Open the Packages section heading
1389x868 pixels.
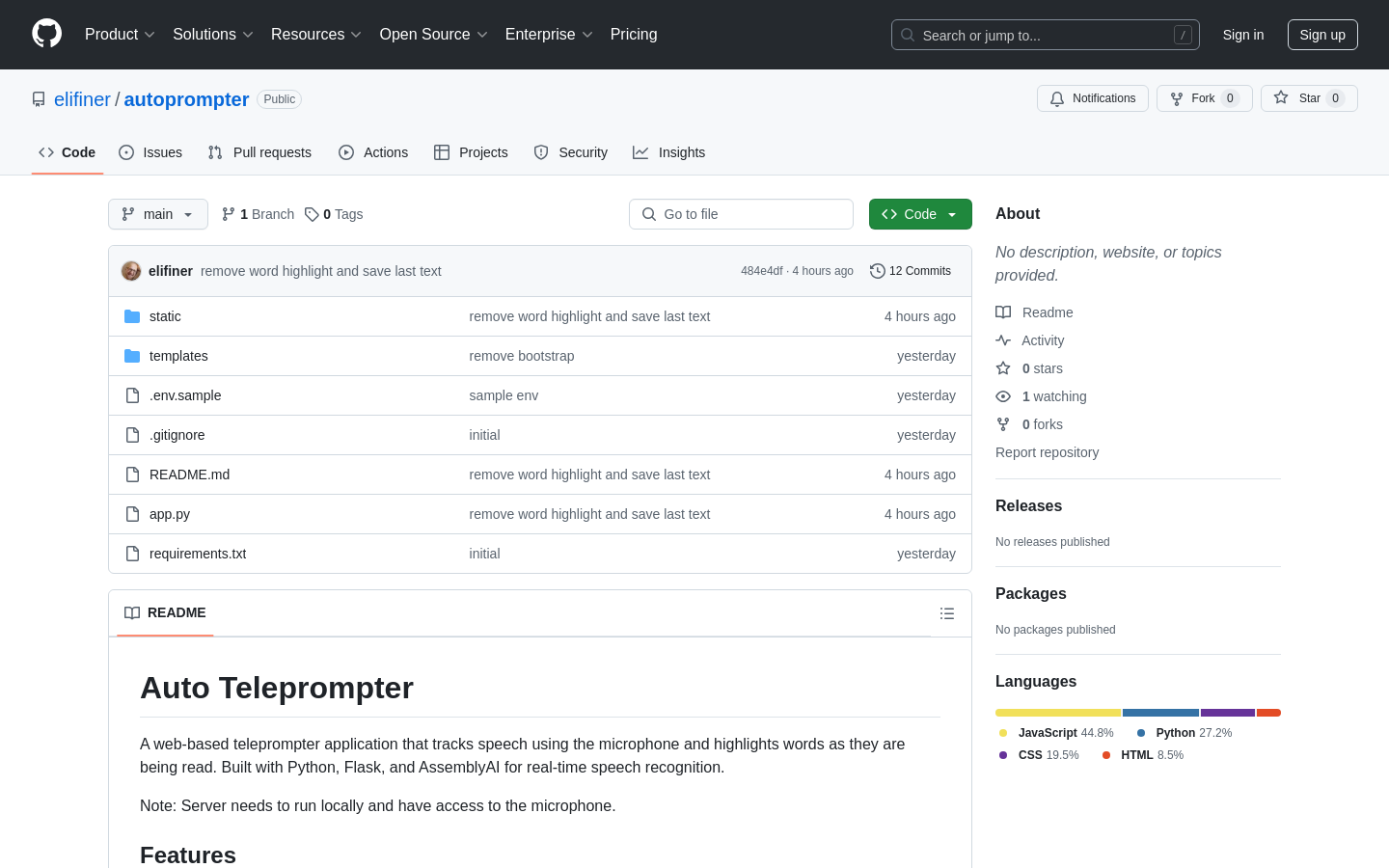(x=1031, y=594)
